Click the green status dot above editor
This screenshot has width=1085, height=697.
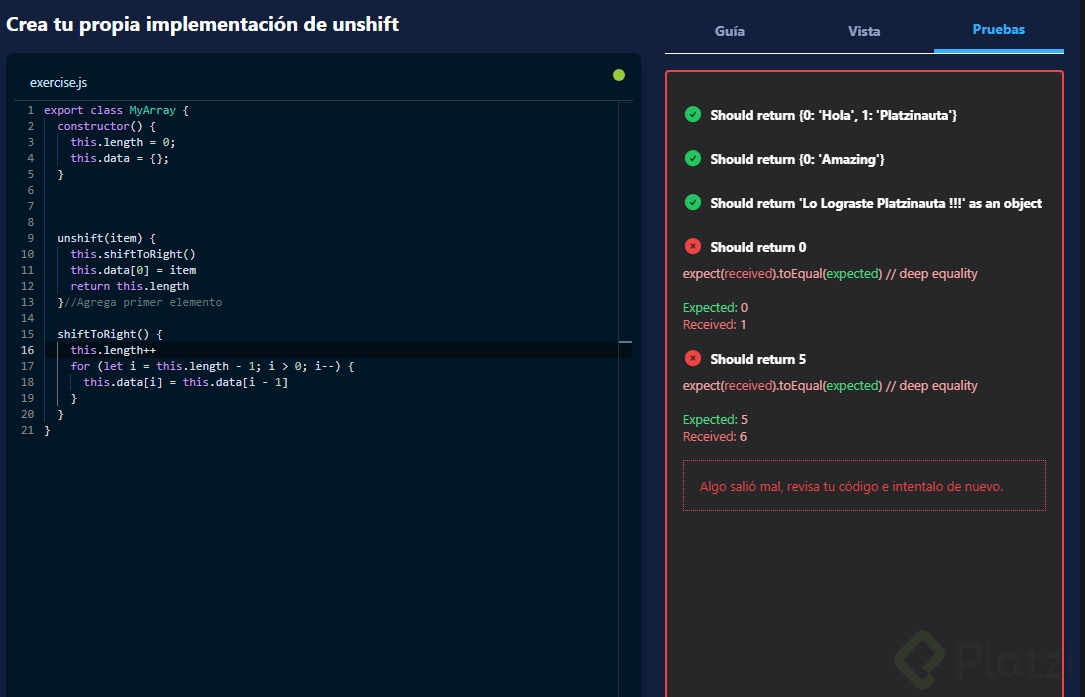coord(619,75)
